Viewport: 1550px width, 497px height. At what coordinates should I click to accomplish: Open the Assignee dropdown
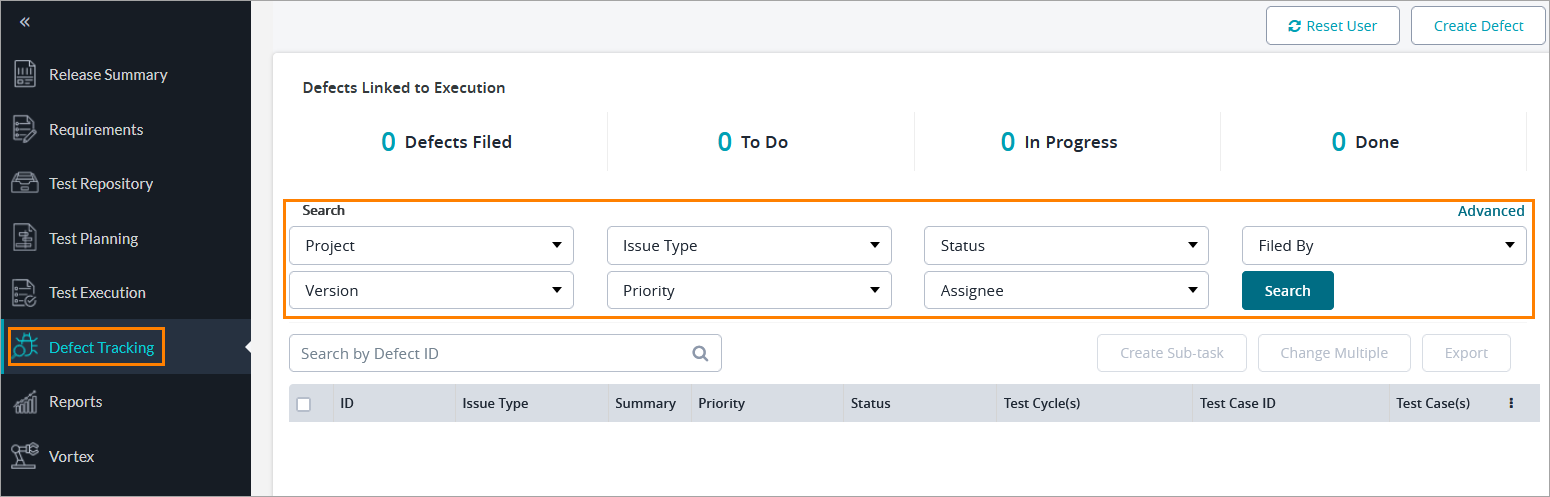[1066, 291]
